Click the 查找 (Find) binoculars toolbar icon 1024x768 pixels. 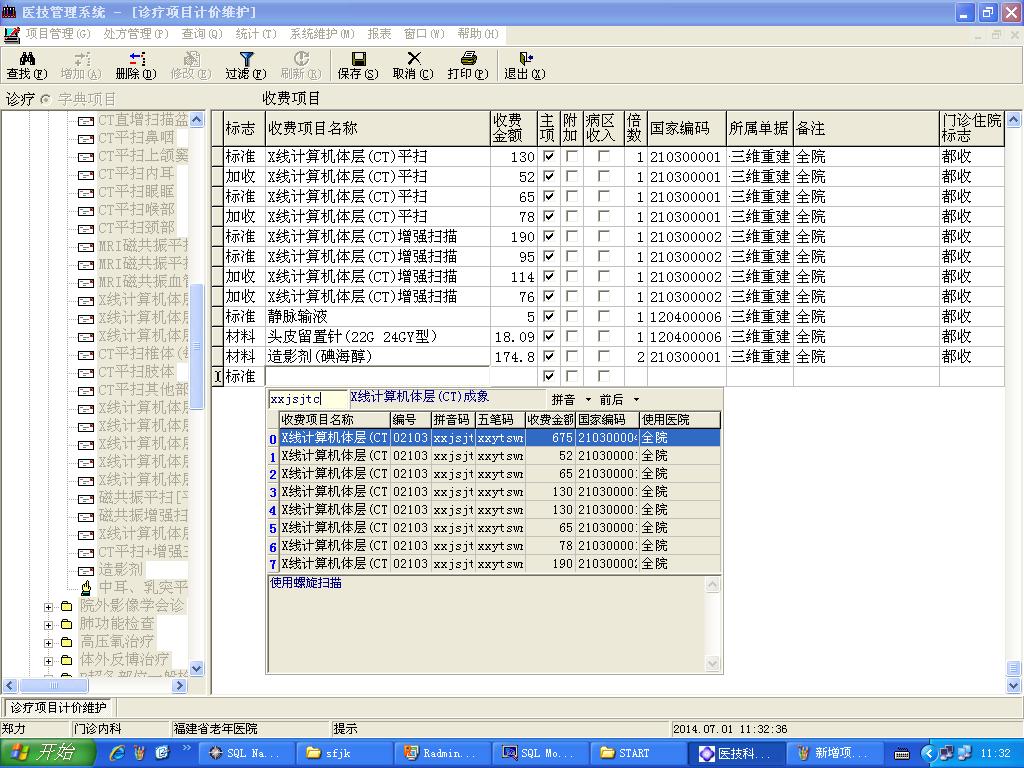pos(26,66)
